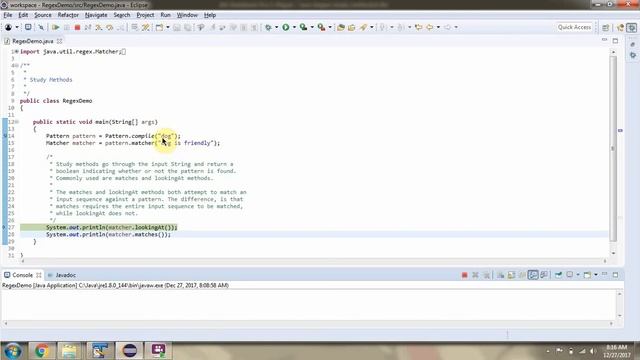
Task: Toggle Show Console on standard output change
Action: tap(533, 275)
